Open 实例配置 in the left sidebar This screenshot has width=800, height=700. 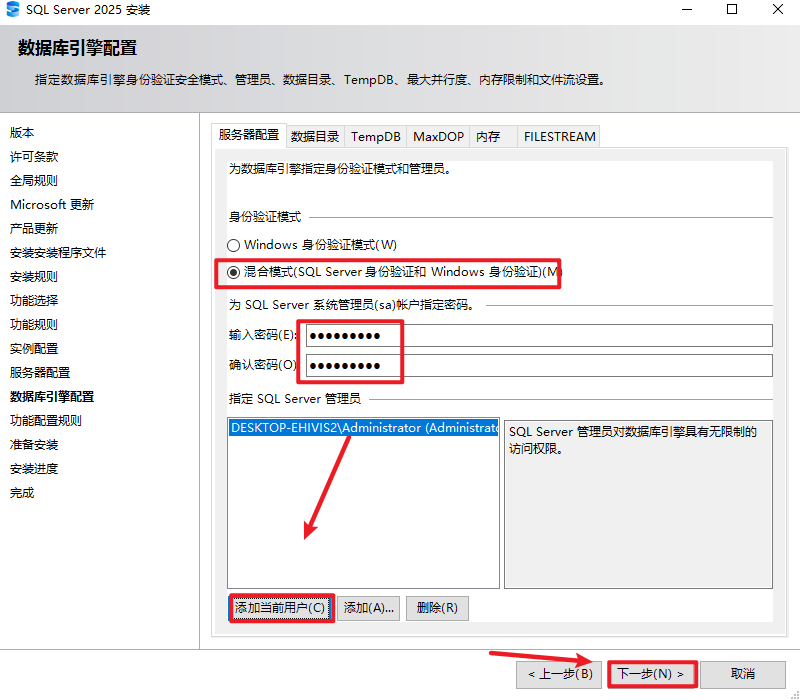pos(34,348)
